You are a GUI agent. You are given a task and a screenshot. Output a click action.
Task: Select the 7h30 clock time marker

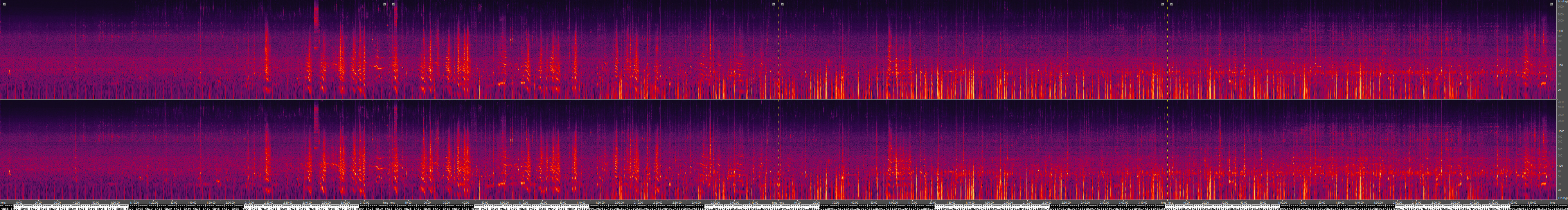coord(303,208)
